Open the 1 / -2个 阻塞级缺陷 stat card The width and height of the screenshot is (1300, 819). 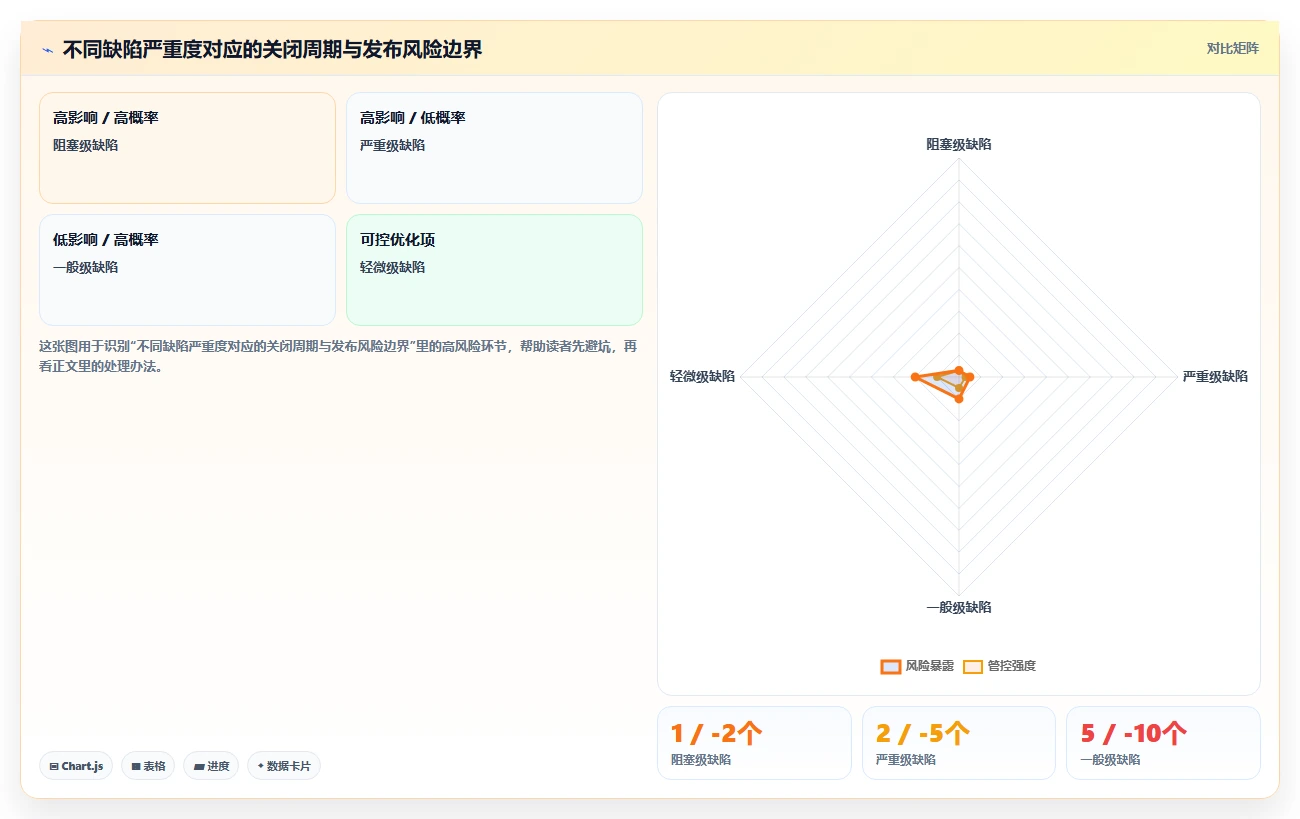click(x=754, y=743)
